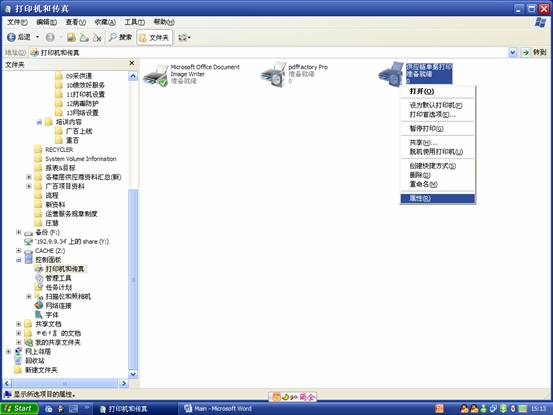Click folder tree horizontal scroll right arrow
This screenshot has width=553, height=415.
point(123,383)
